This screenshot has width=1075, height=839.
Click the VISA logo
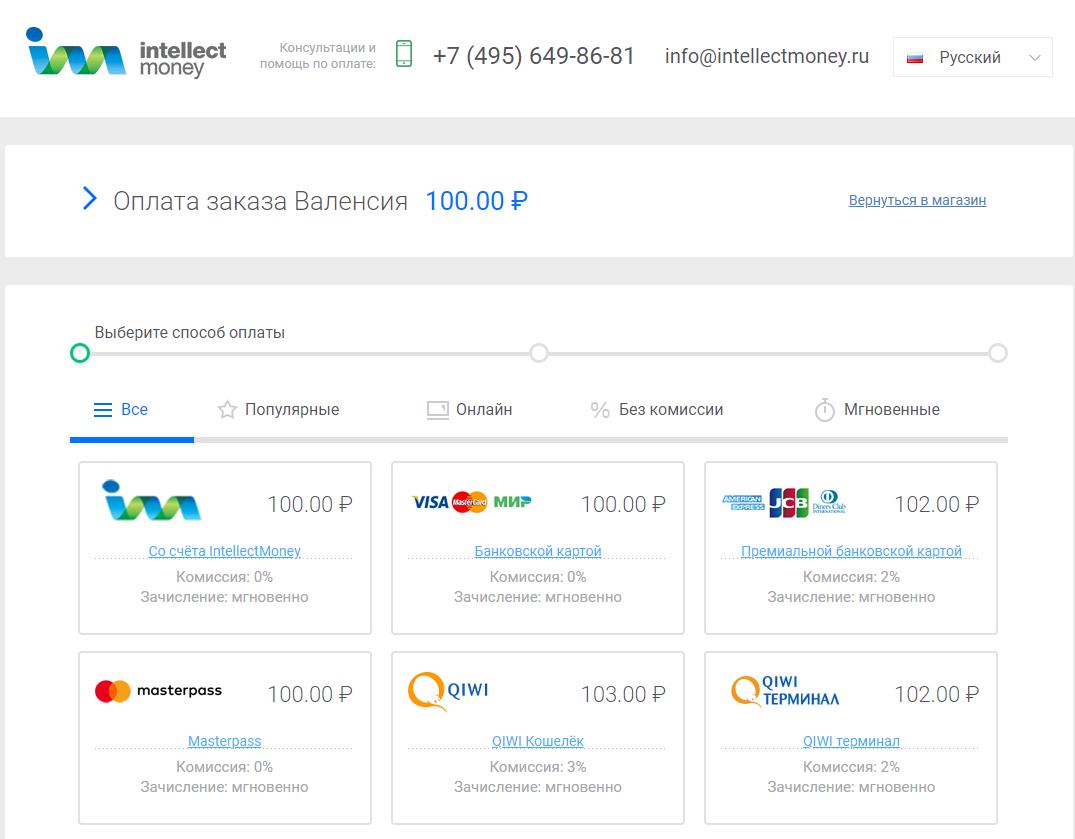[x=431, y=502]
